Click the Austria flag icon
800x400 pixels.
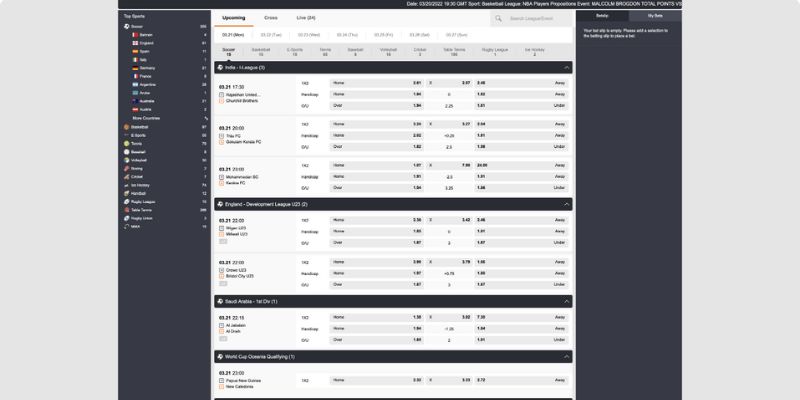click(135, 110)
